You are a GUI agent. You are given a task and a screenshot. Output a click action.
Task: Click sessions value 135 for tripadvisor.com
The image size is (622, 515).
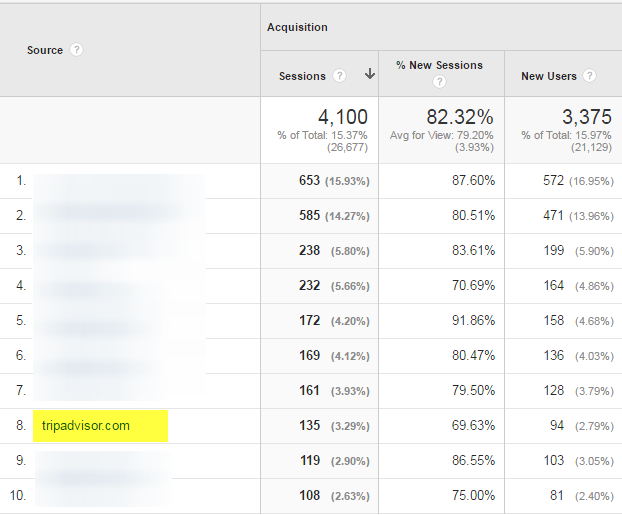point(309,425)
